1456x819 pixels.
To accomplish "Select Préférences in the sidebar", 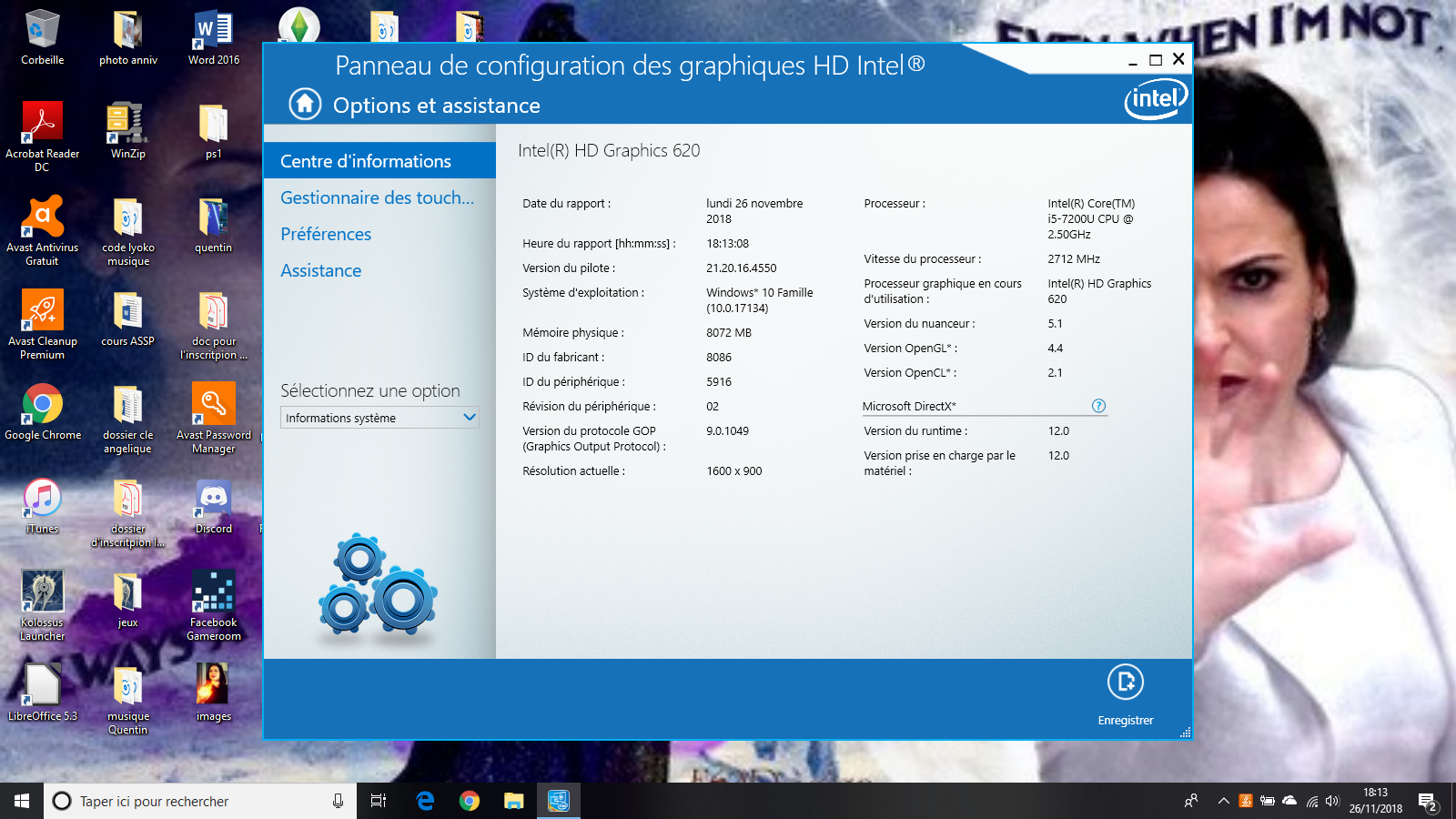I will [326, 234].
